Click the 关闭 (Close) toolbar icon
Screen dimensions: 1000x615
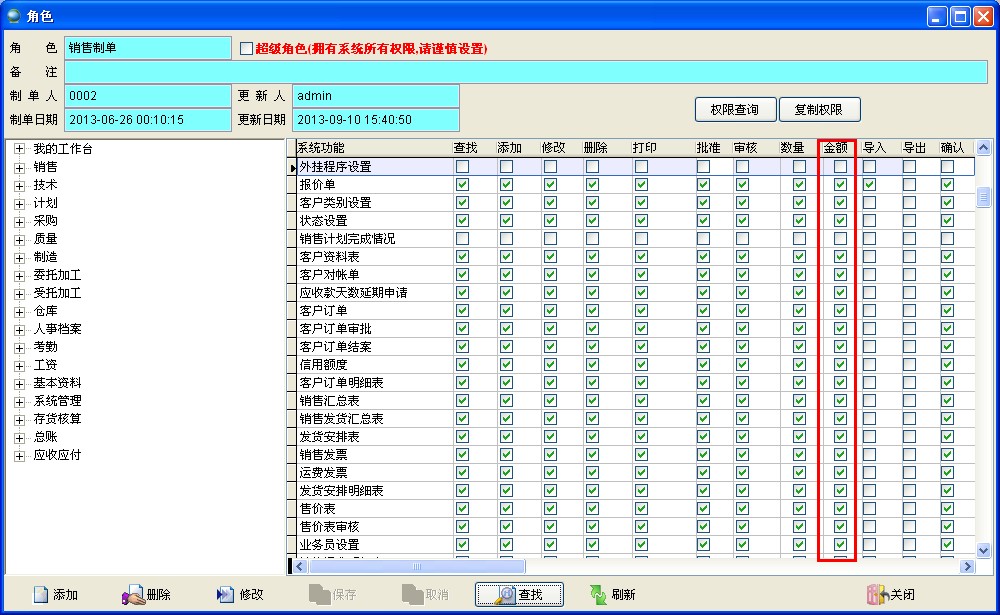pos(877,594)
